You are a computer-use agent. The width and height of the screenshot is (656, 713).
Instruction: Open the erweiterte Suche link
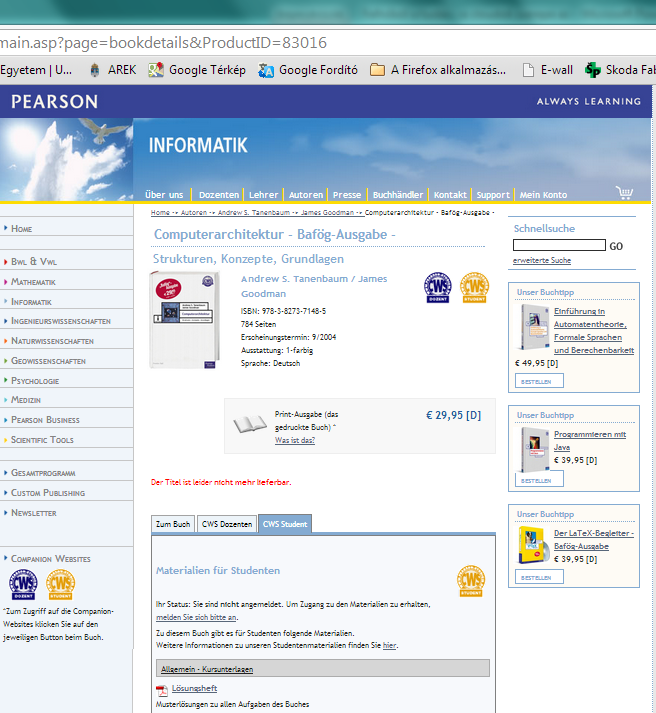pos(542,261)
